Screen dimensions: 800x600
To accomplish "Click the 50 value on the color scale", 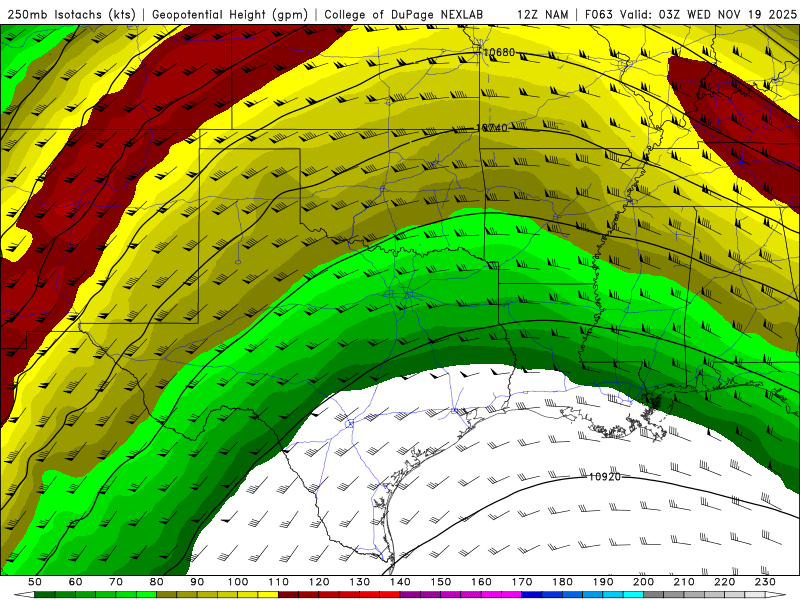I will click(x=35, y=582).
